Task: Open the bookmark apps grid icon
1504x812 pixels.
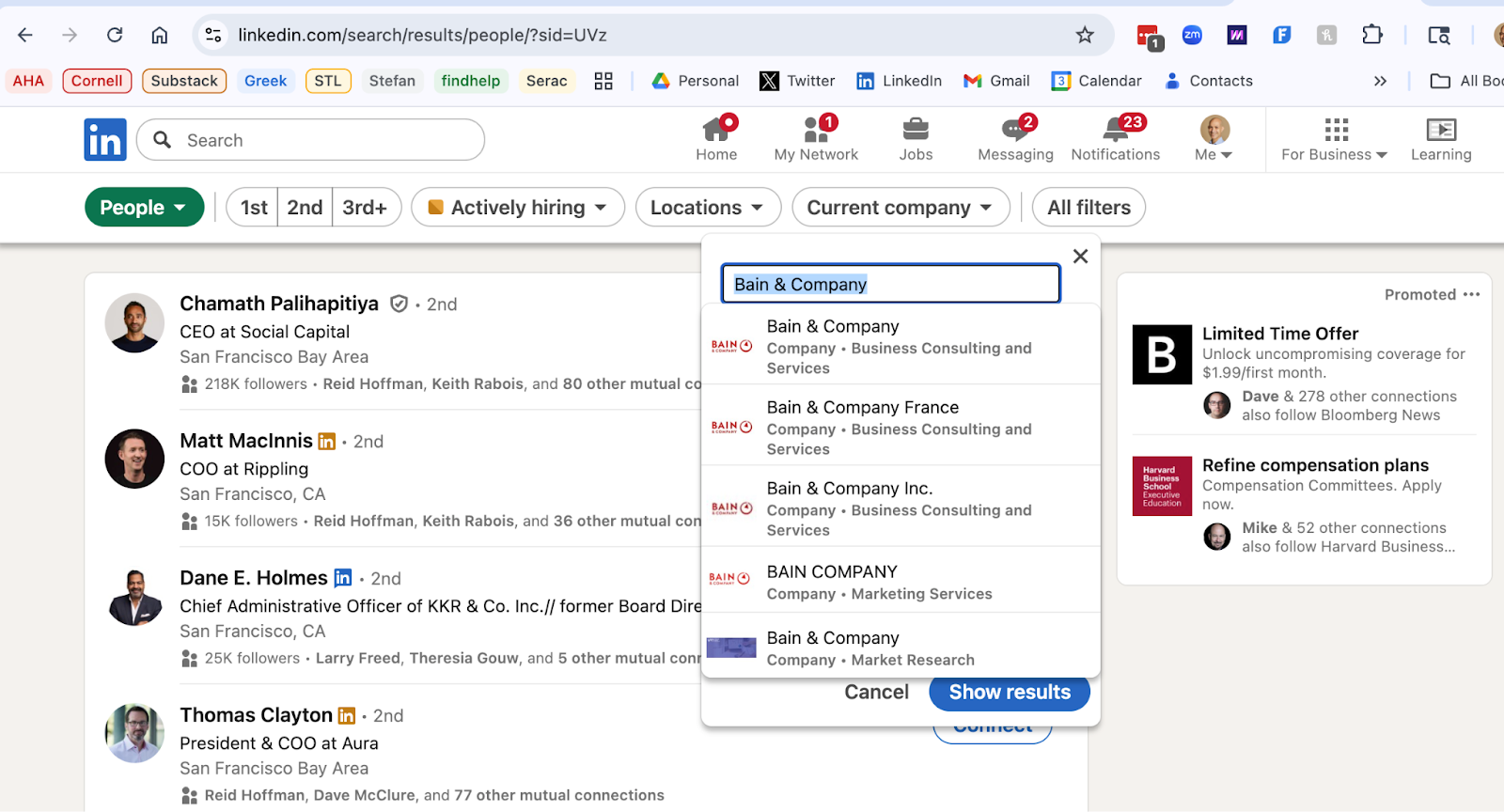Action: click(603, 81)
